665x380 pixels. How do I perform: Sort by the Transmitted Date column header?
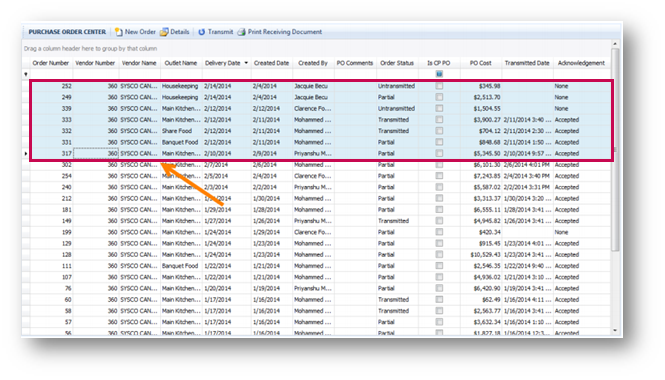tap(527, 63)
